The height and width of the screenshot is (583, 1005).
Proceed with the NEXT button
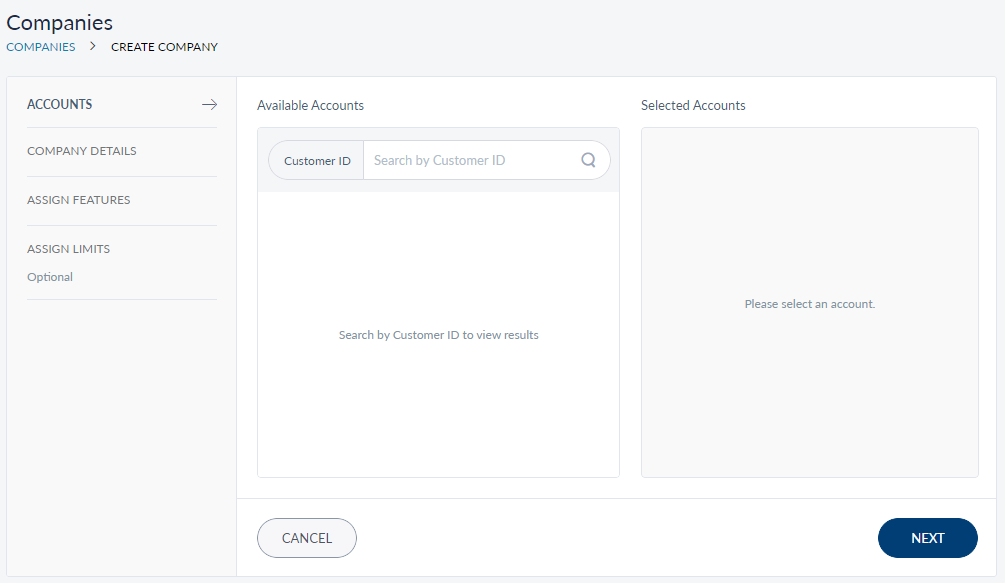point(927,538)
